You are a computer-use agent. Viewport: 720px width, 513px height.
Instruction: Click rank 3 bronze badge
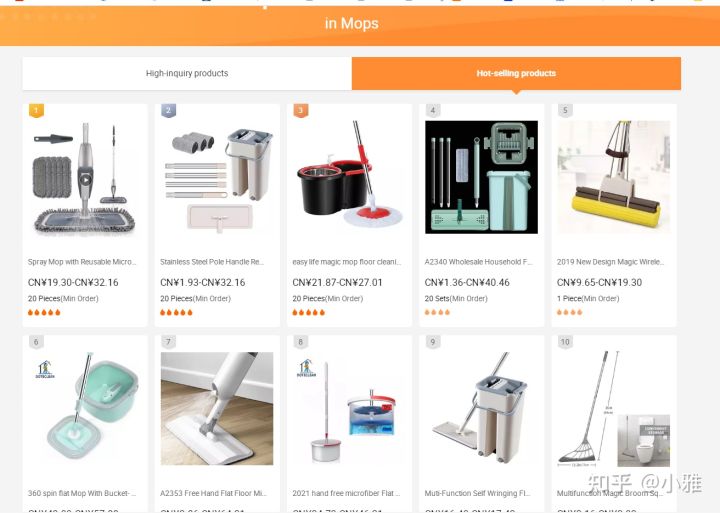tap(301, 111)
